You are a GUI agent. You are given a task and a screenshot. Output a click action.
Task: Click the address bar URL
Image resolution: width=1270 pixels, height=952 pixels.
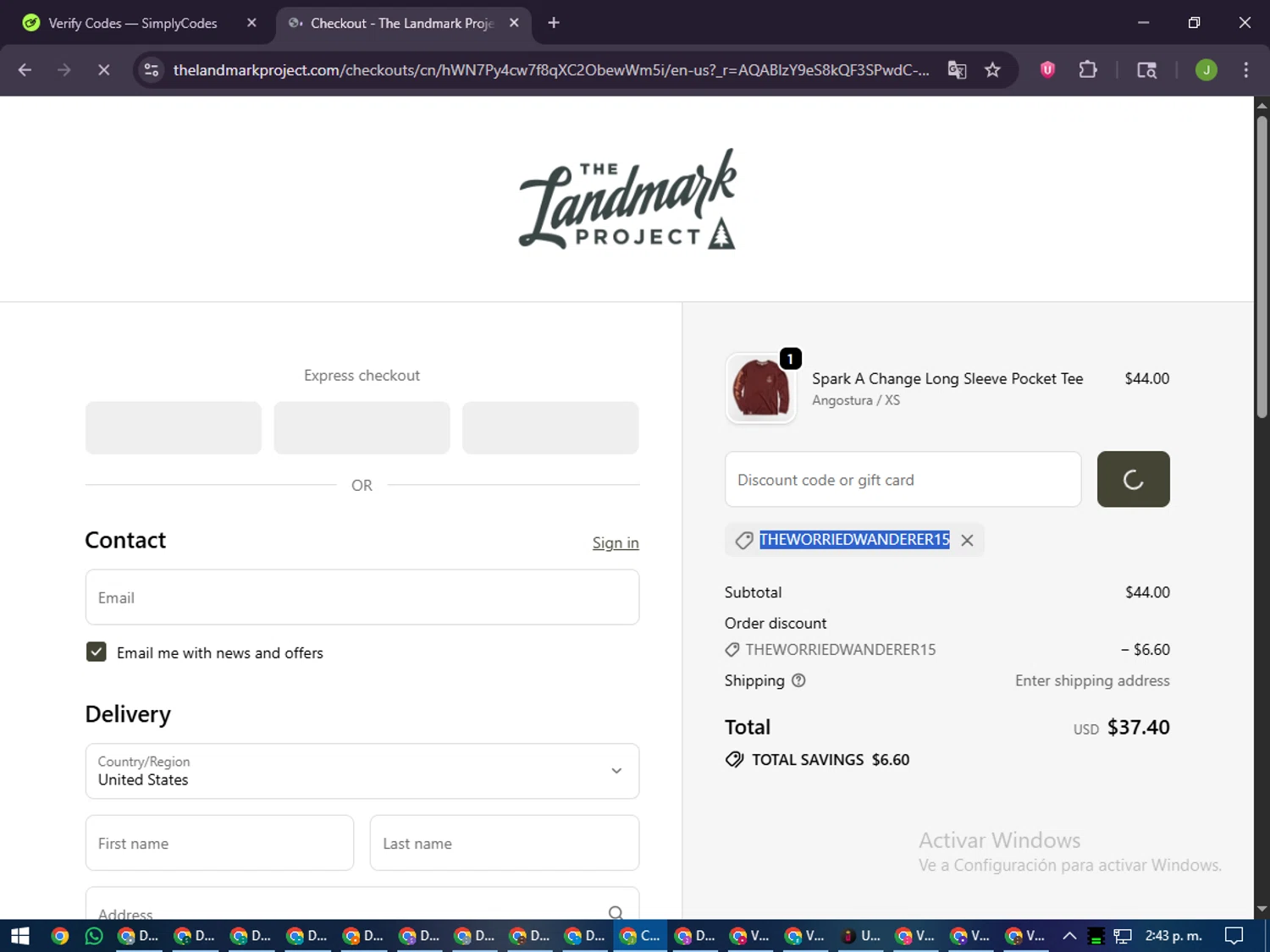pyautogui.click(x=550, y=70)
